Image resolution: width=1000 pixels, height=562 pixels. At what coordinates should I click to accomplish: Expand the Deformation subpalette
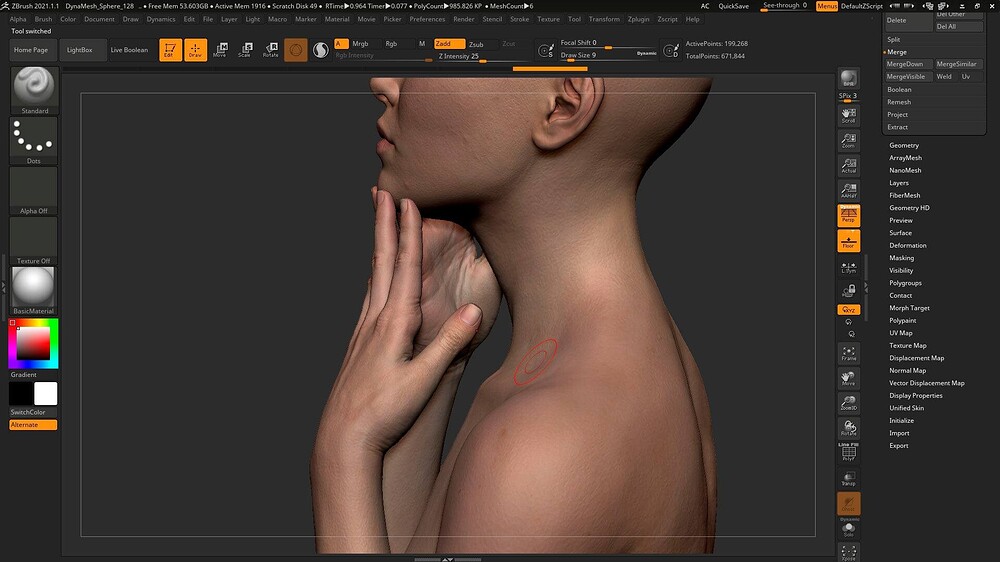908,246
